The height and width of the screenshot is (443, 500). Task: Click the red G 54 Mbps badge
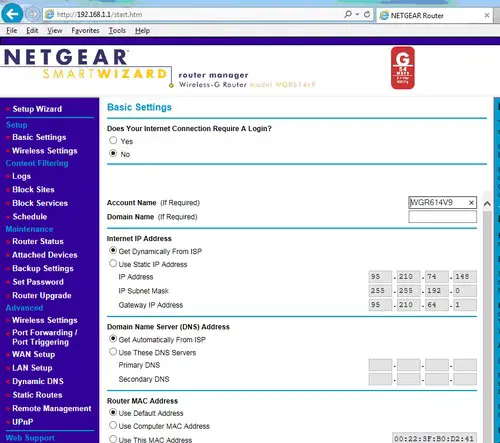click(x=403, y=68)
